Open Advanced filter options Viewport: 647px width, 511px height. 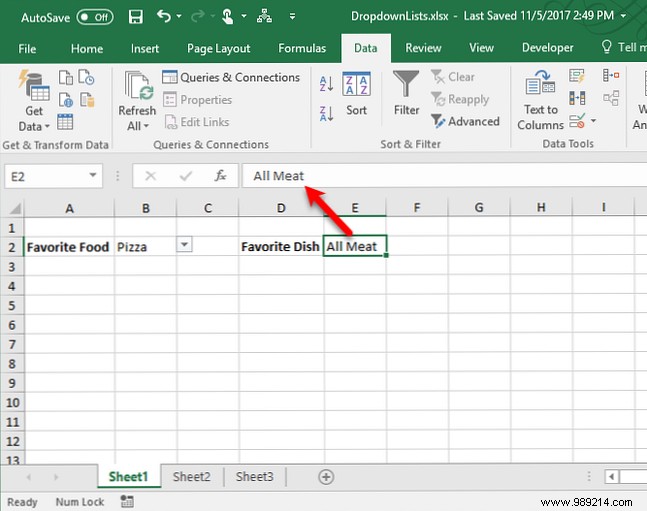465,121
